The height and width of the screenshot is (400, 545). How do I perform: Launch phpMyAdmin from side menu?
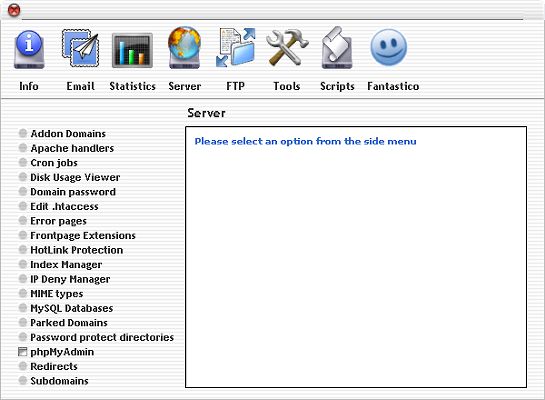(x=62, y=352)
